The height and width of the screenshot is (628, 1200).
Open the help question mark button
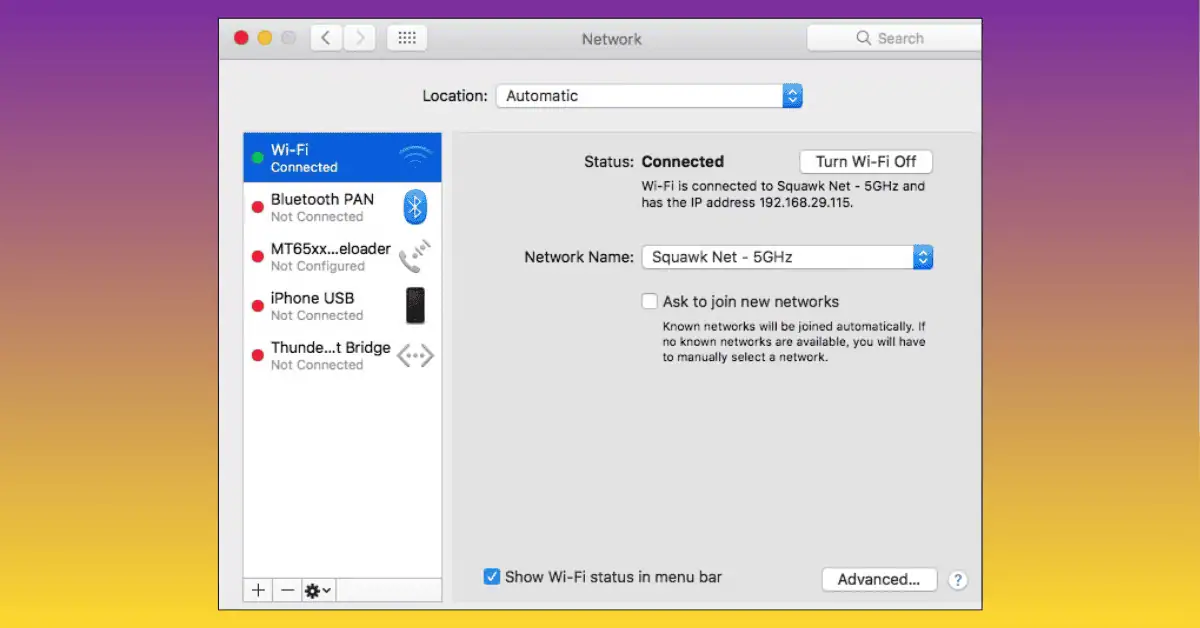point(957,580)
